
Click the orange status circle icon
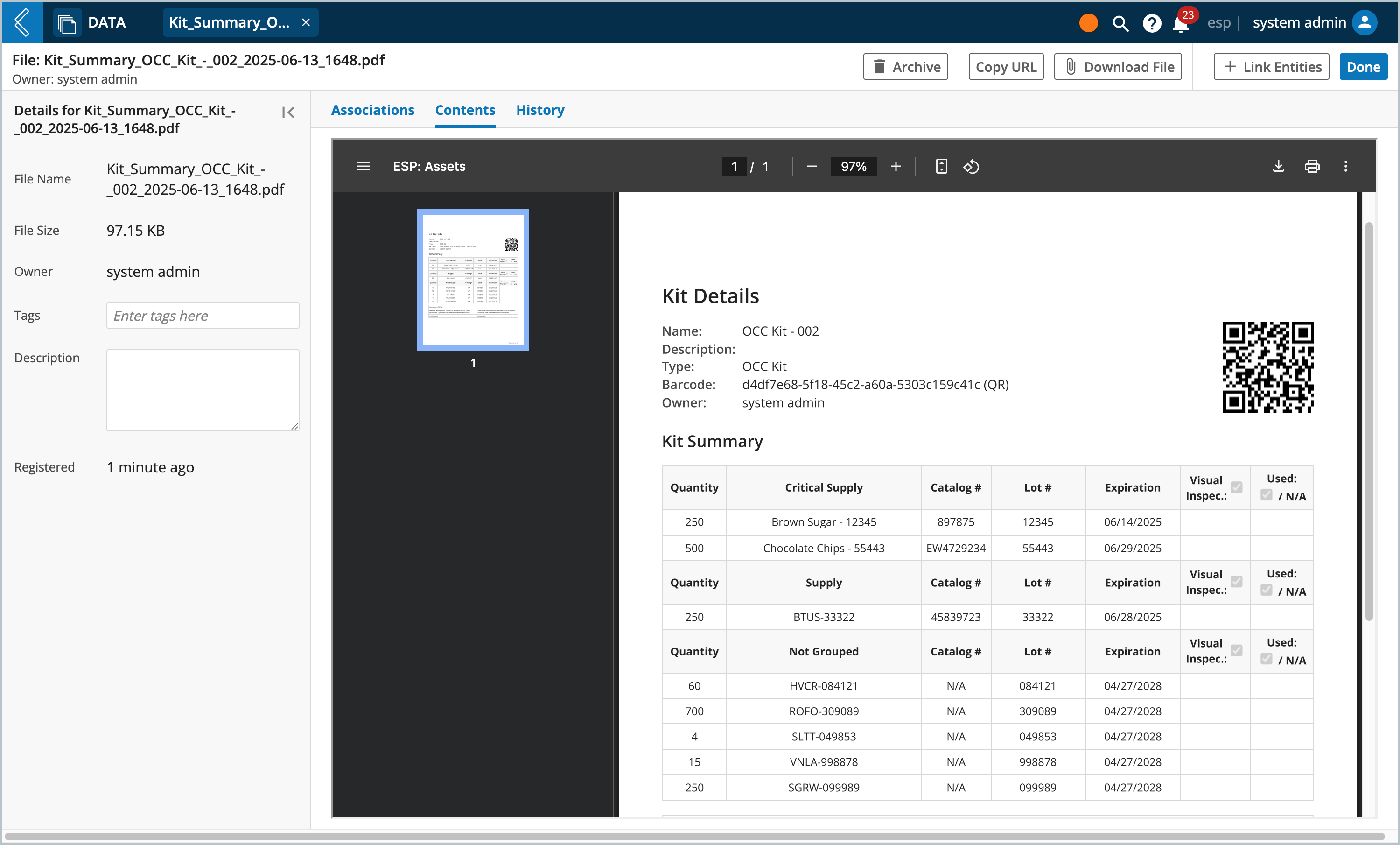(1088, 23)
